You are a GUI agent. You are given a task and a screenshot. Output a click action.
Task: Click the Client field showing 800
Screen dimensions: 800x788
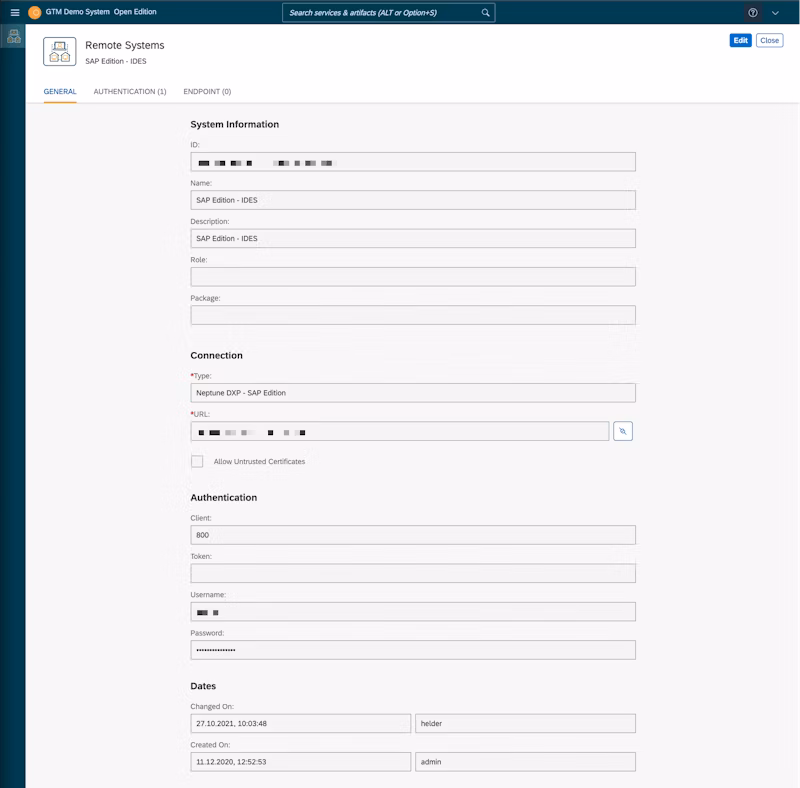coord(413,535)
